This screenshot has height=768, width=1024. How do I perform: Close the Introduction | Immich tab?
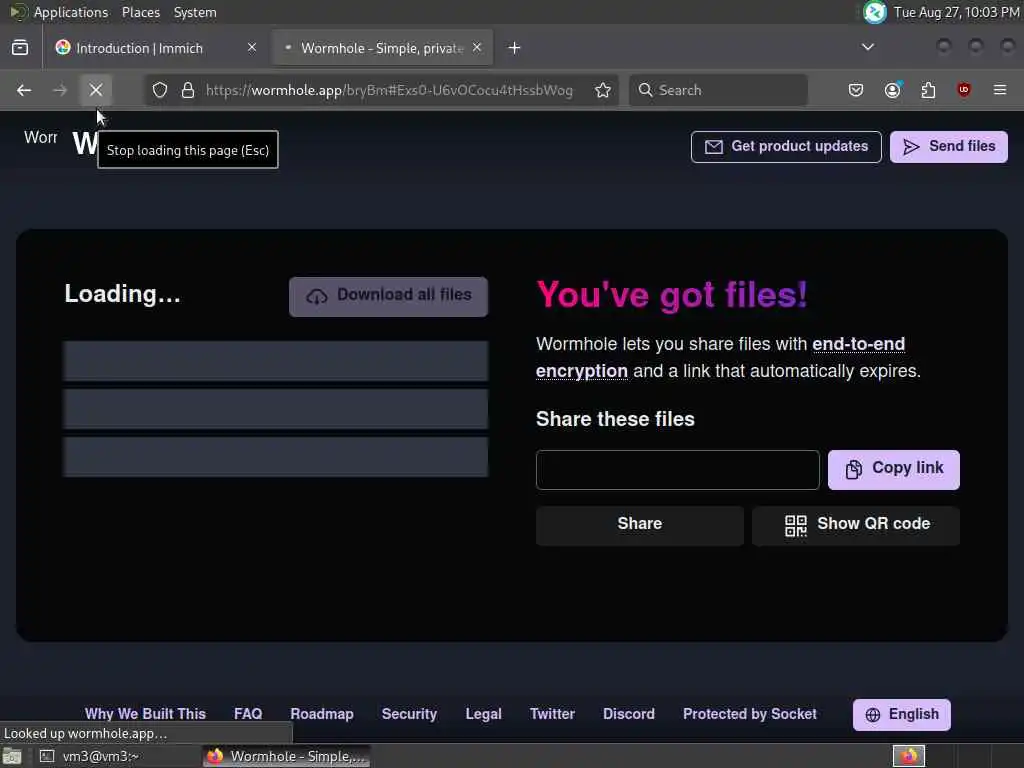click(x=252, y=48)
